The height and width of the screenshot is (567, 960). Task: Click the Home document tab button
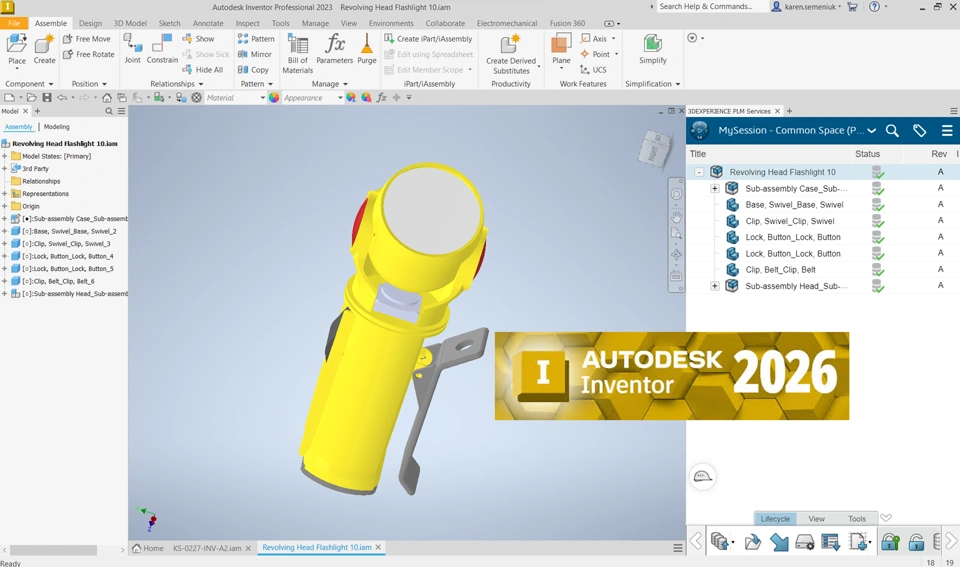(148, 548)
